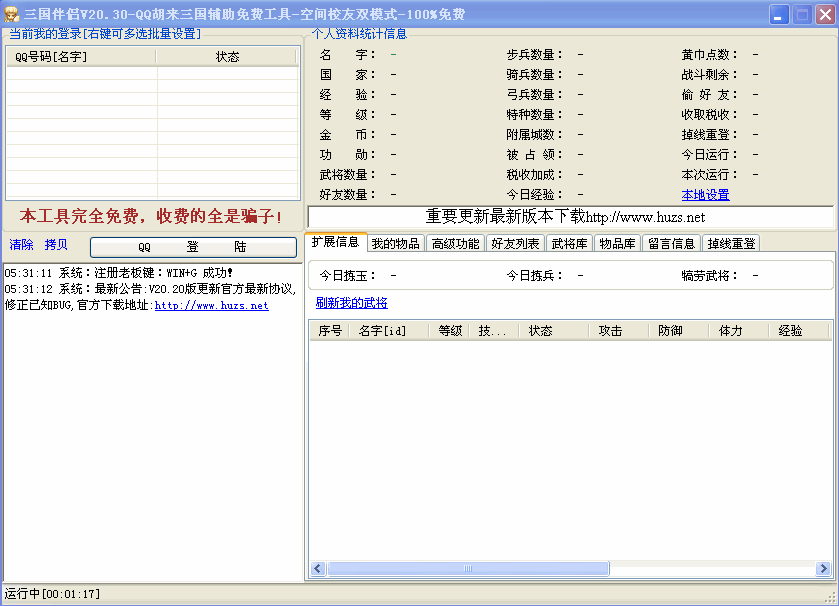Click the 掉线重登 statistic label
The image size is (839, 606).
[x=710, y=134]
